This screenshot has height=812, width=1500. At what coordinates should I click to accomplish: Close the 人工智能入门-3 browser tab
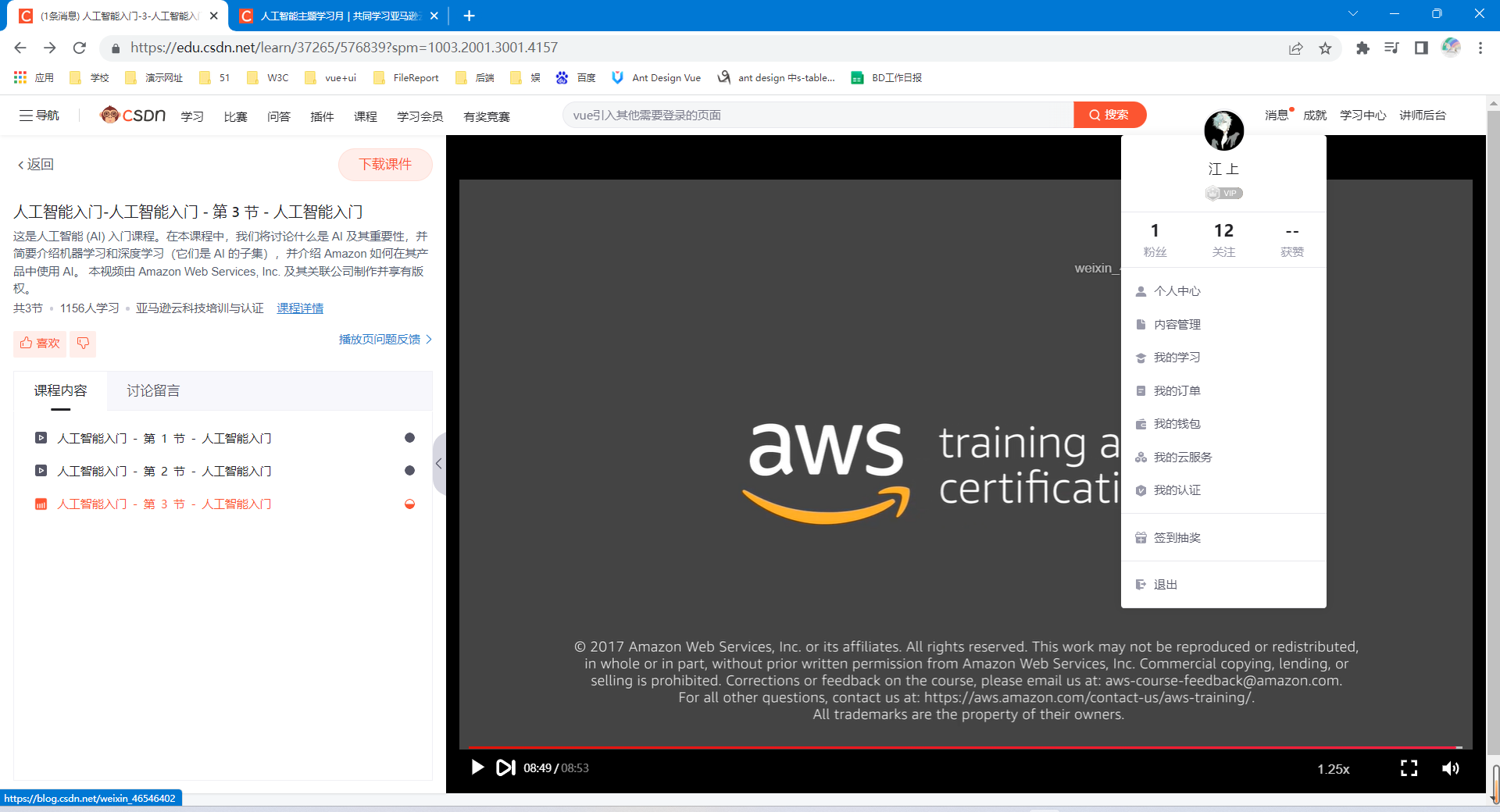coord(214,16)
